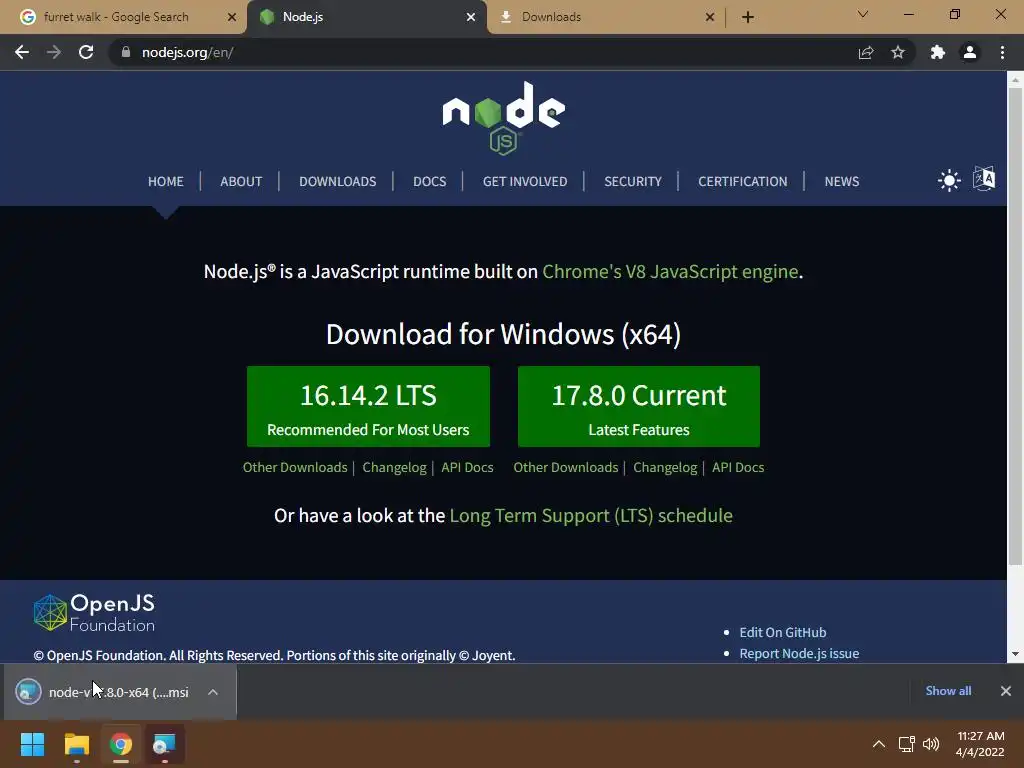
Task: Open the installer icon in taskbar
Action: [x=165, y=744]
